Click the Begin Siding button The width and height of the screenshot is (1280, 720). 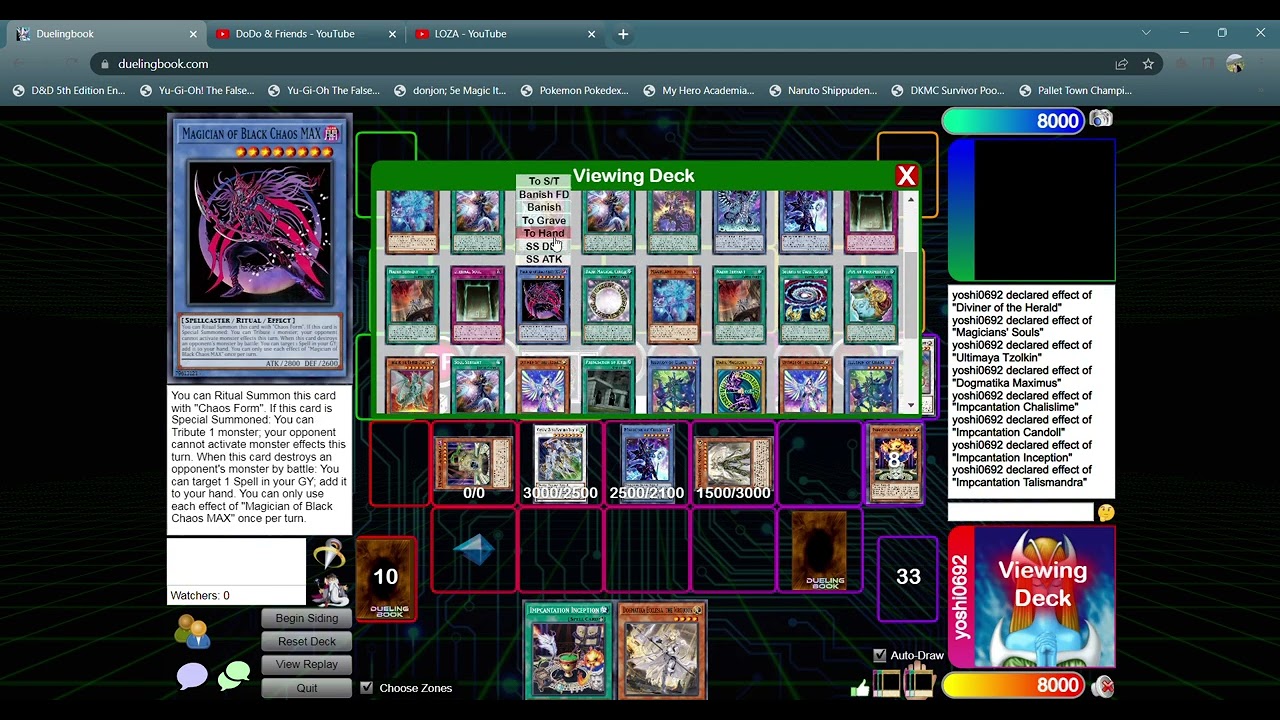pyautogui.click(x=306, y=618)
